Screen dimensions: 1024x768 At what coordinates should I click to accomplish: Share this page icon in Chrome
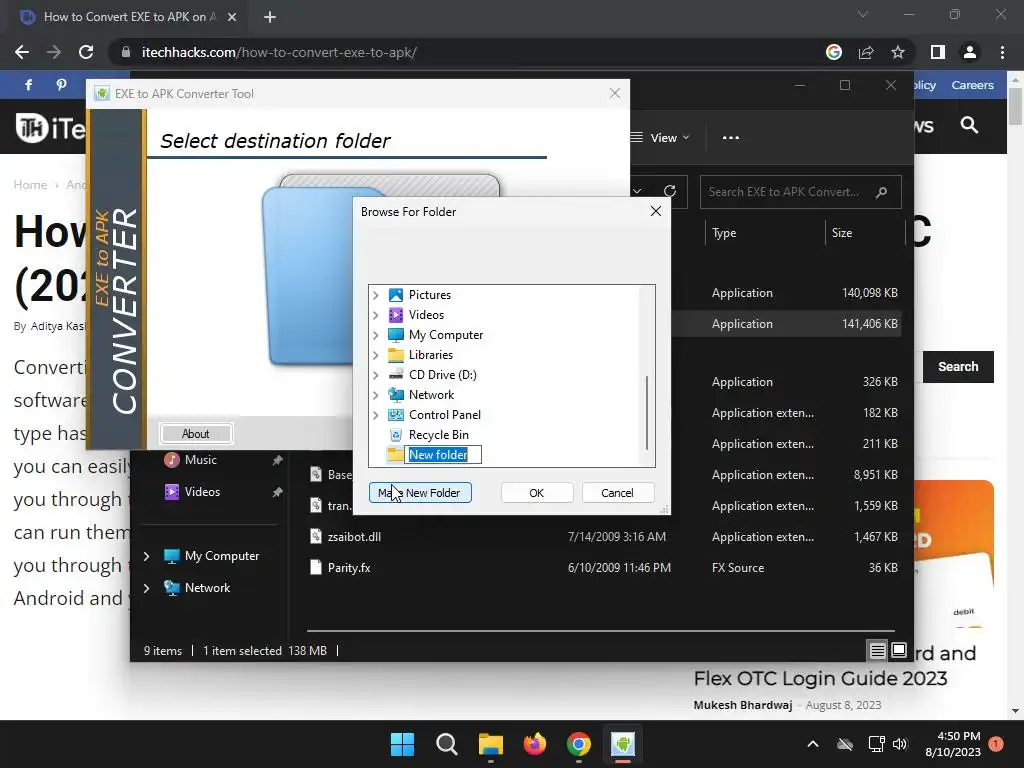pos(866,52)
